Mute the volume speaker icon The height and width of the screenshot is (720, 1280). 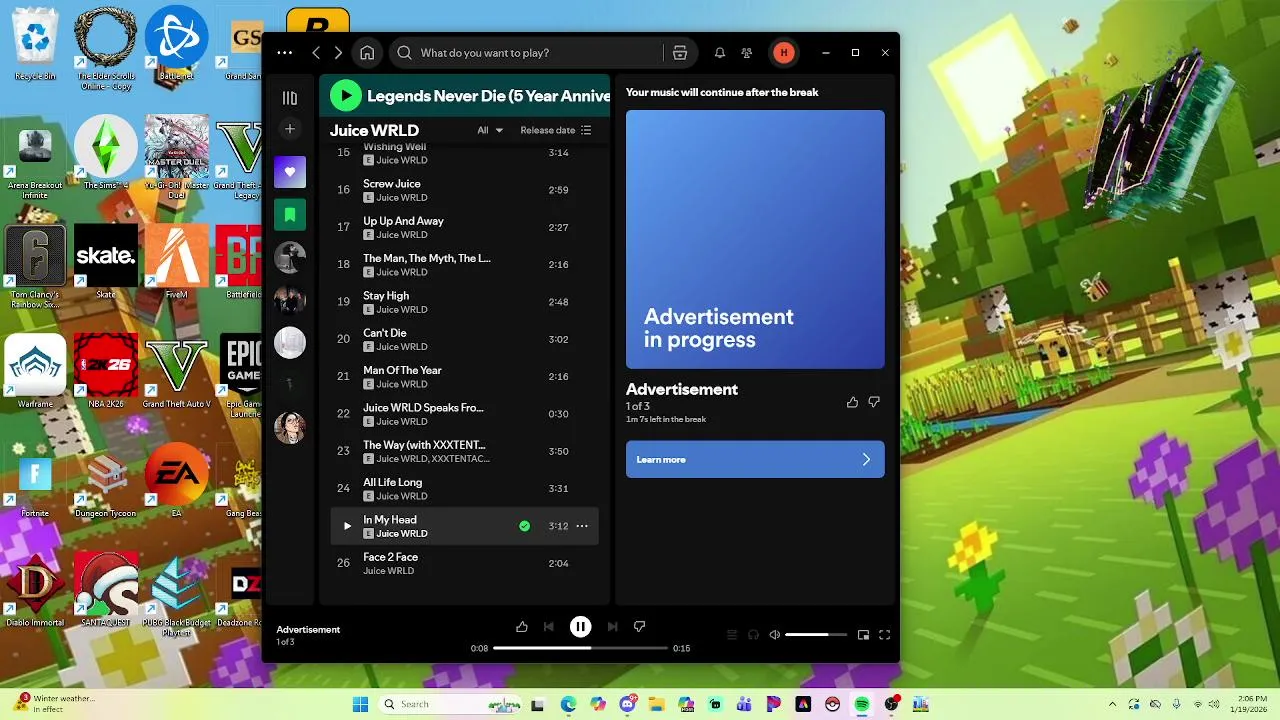[x=774, y=635]
